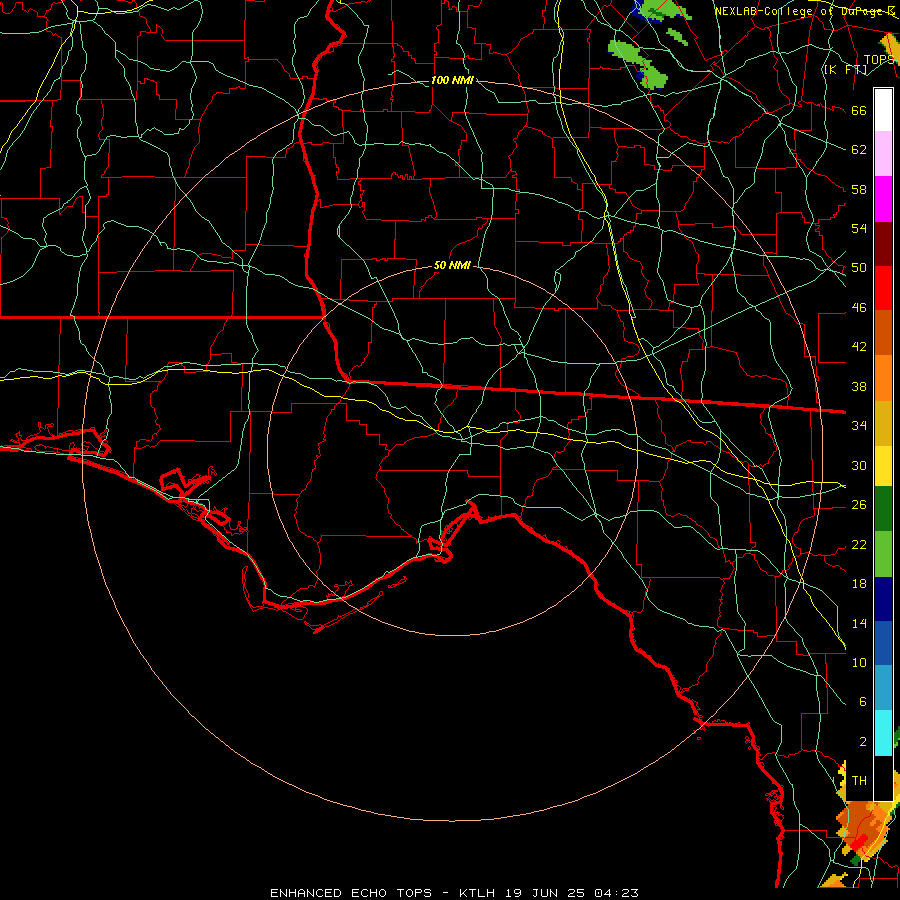
Task: Click the medium blue legend swatch
Action: point(883,643)
